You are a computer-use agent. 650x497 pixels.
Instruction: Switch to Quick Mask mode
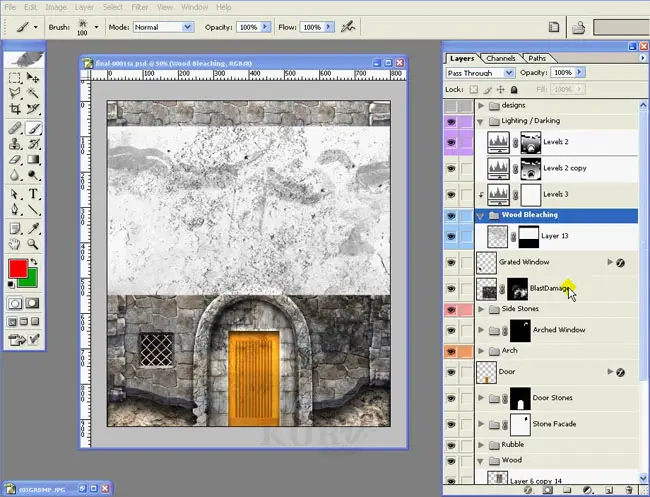pos(33,303)
